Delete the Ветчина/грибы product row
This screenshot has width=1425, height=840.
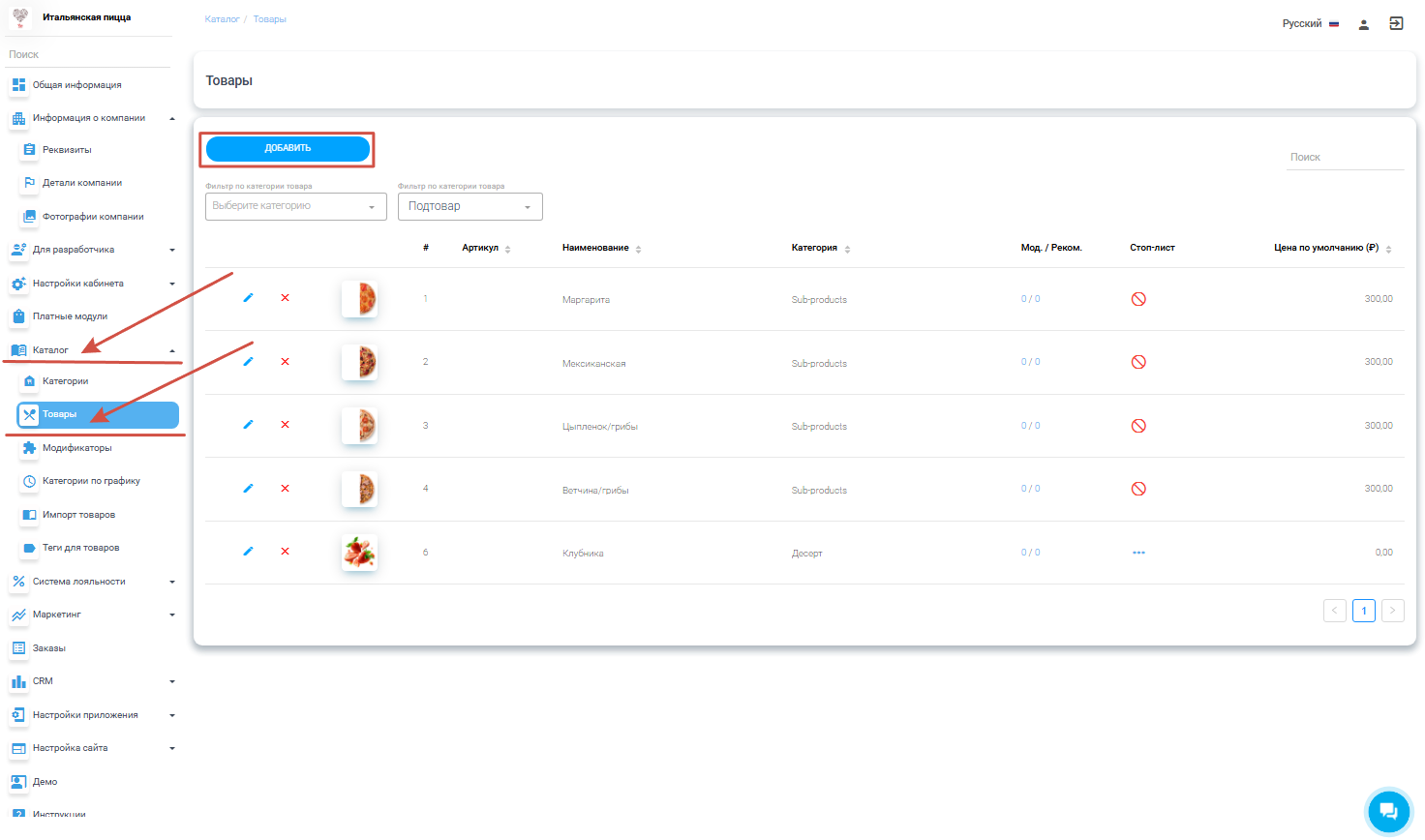coord(285,489)
